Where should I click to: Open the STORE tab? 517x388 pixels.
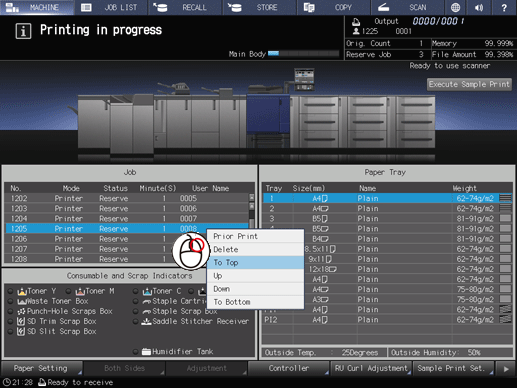pyautogui.click(x=259, y=7)
